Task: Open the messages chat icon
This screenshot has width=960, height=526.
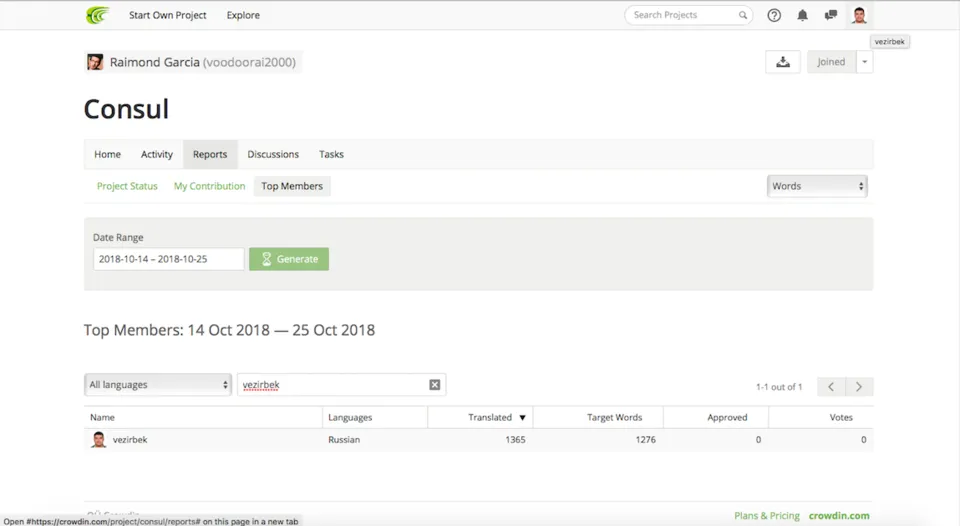Action: tap(830, 15)
